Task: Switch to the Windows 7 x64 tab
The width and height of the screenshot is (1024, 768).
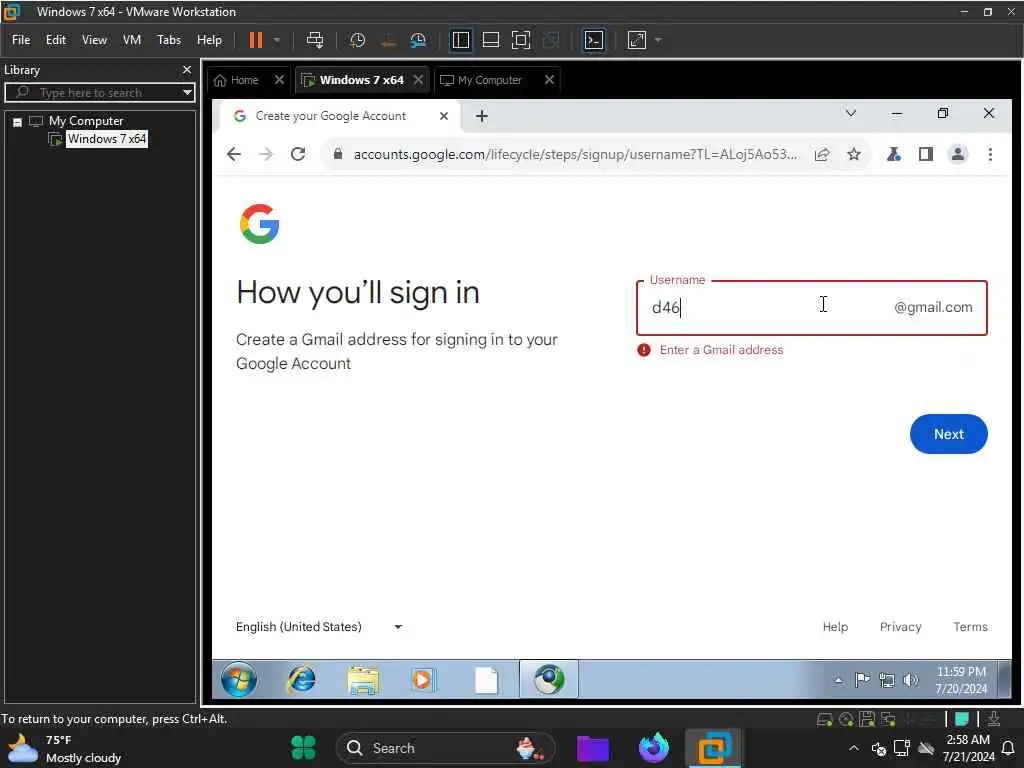Action: pos(361,80)
